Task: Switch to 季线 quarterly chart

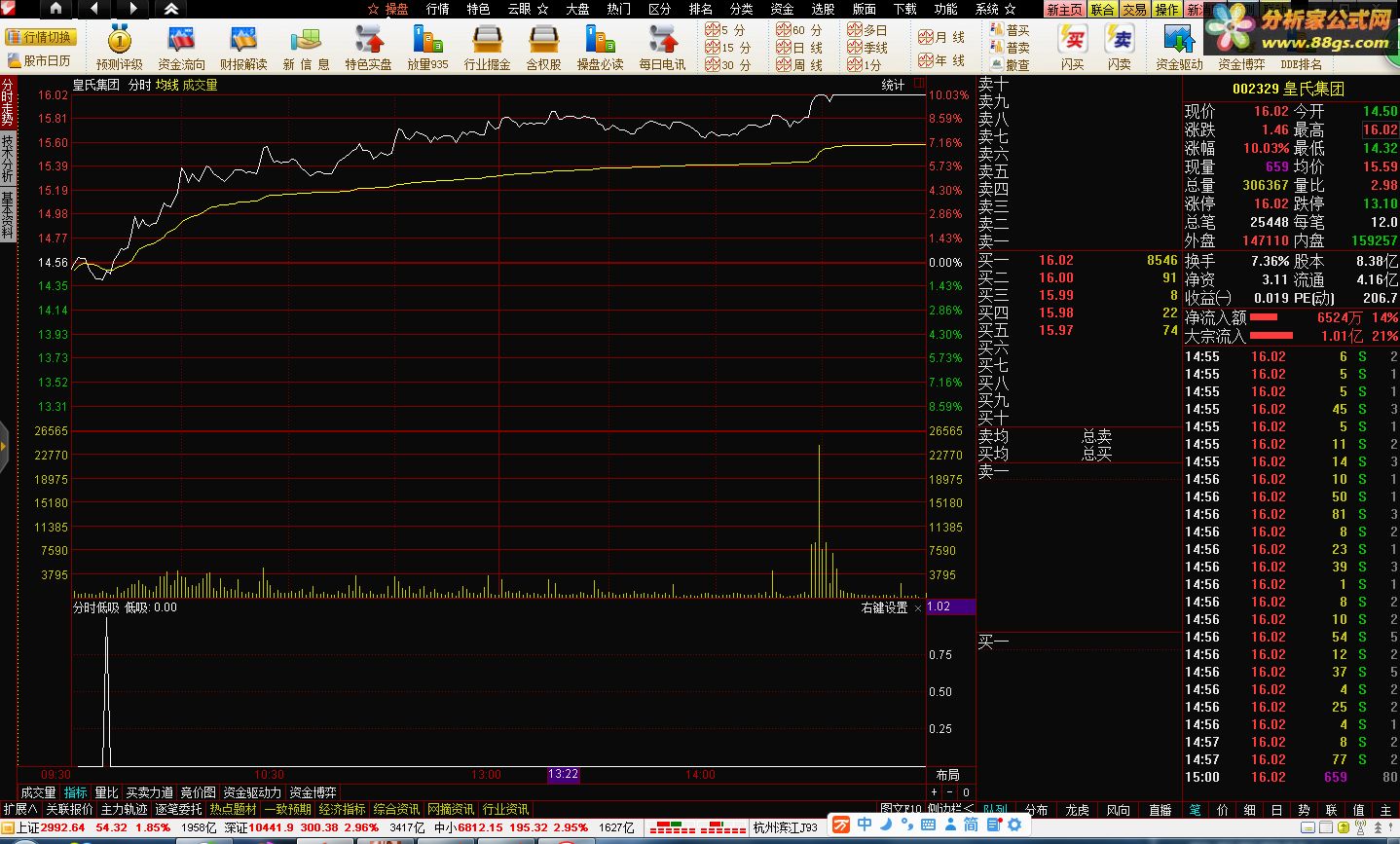Action: click(867, 47)
